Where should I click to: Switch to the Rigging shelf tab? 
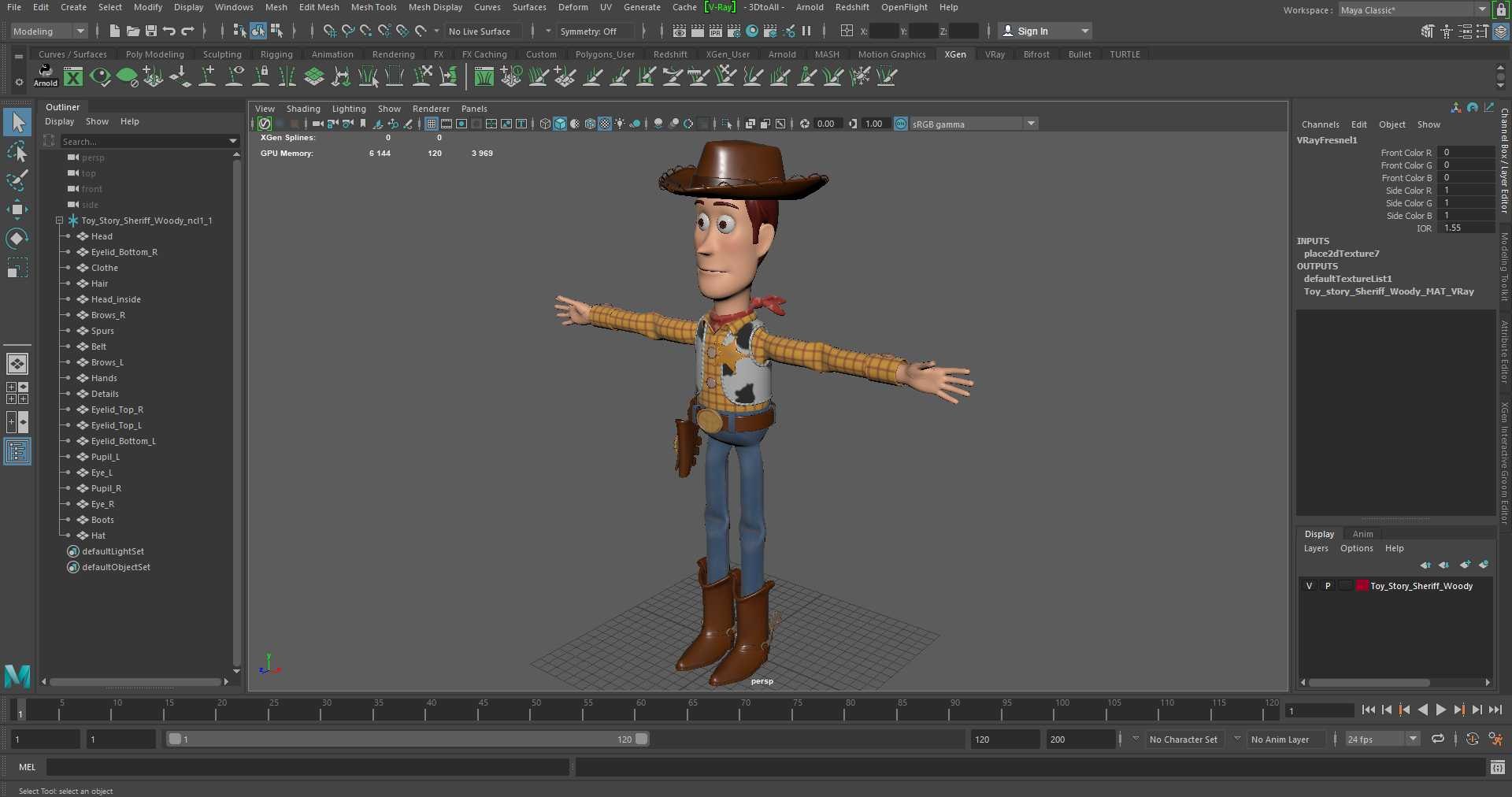276,54
